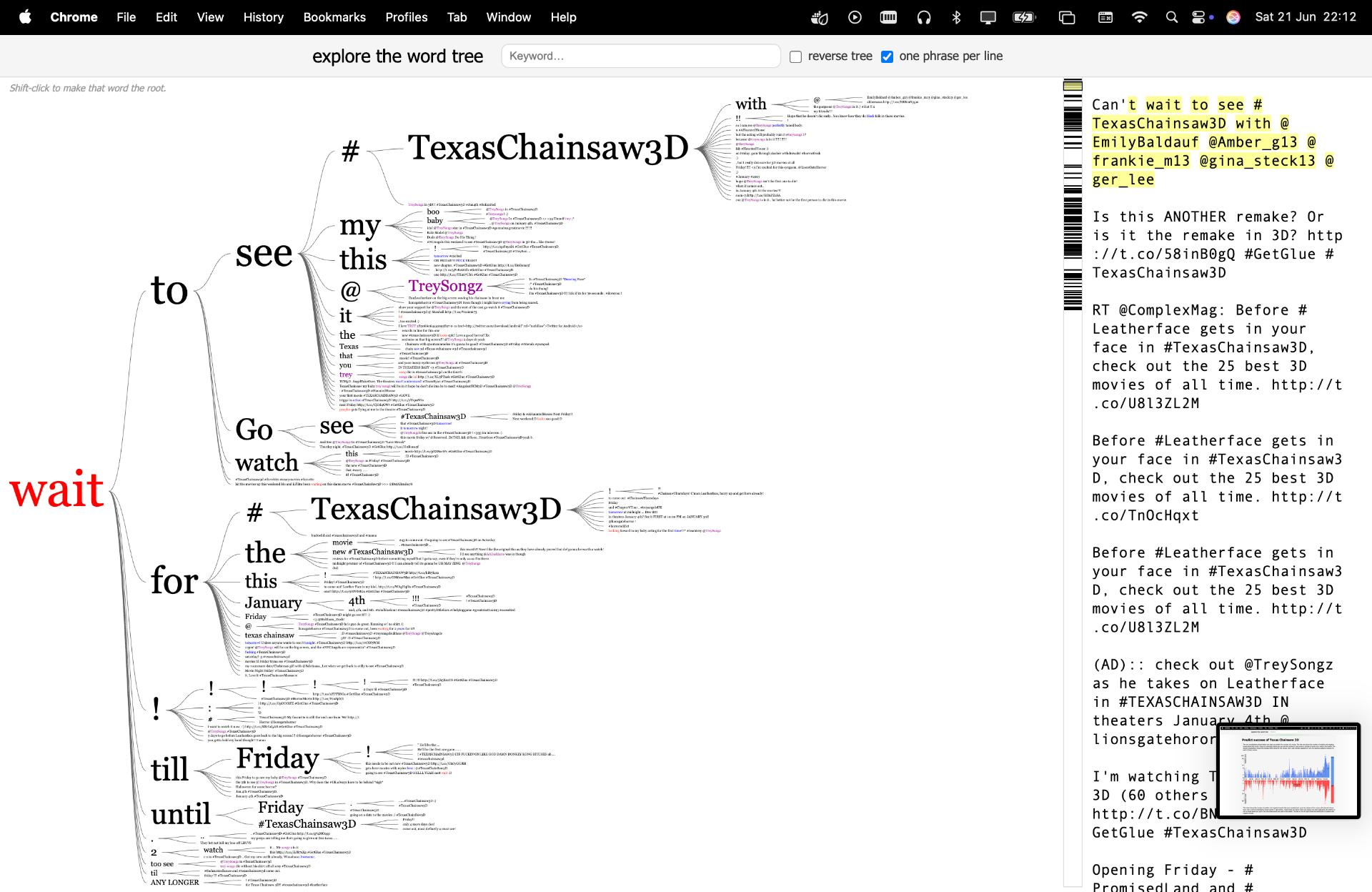Image resolution: width=1372 pixels, height=892 pixels.
Task: Open the floating chart thumbnail preview
Action: point(1288,770)
